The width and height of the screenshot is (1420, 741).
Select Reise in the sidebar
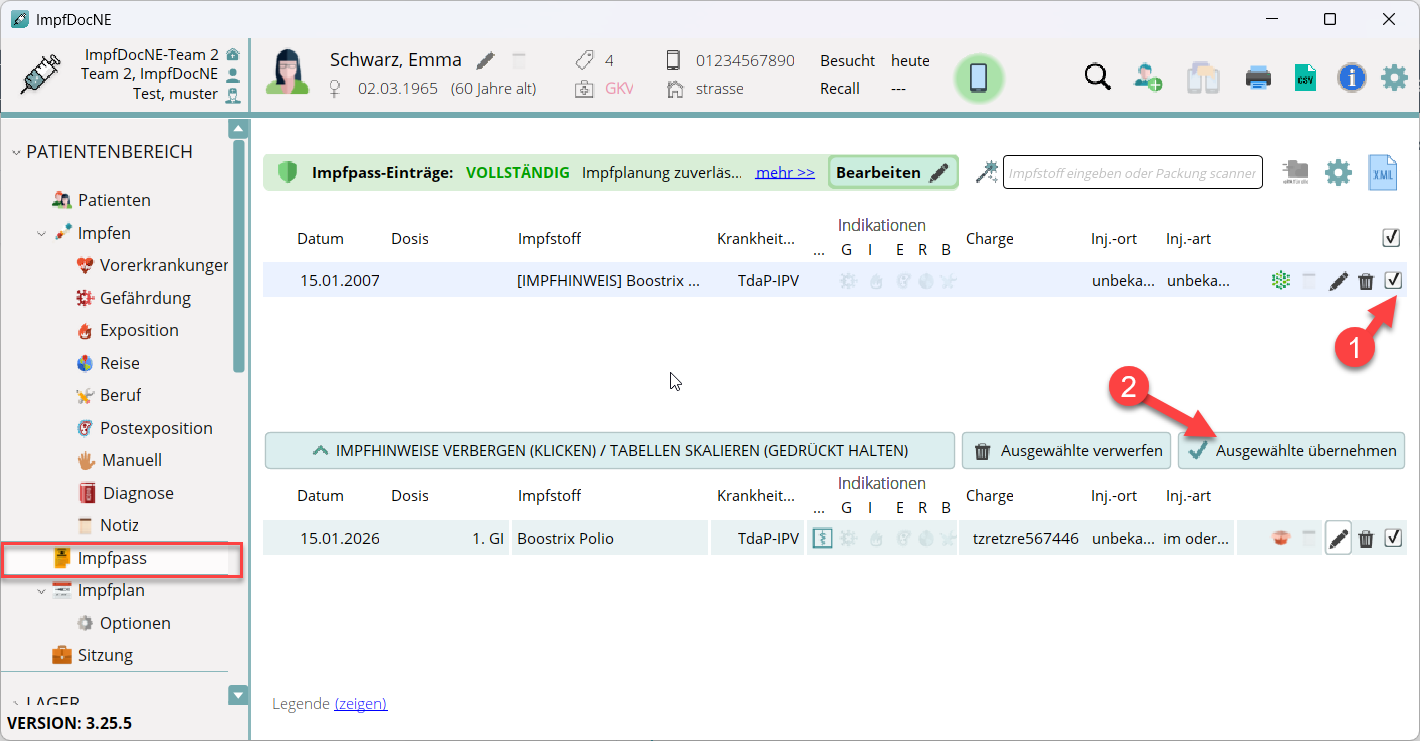tap(119, 363)
